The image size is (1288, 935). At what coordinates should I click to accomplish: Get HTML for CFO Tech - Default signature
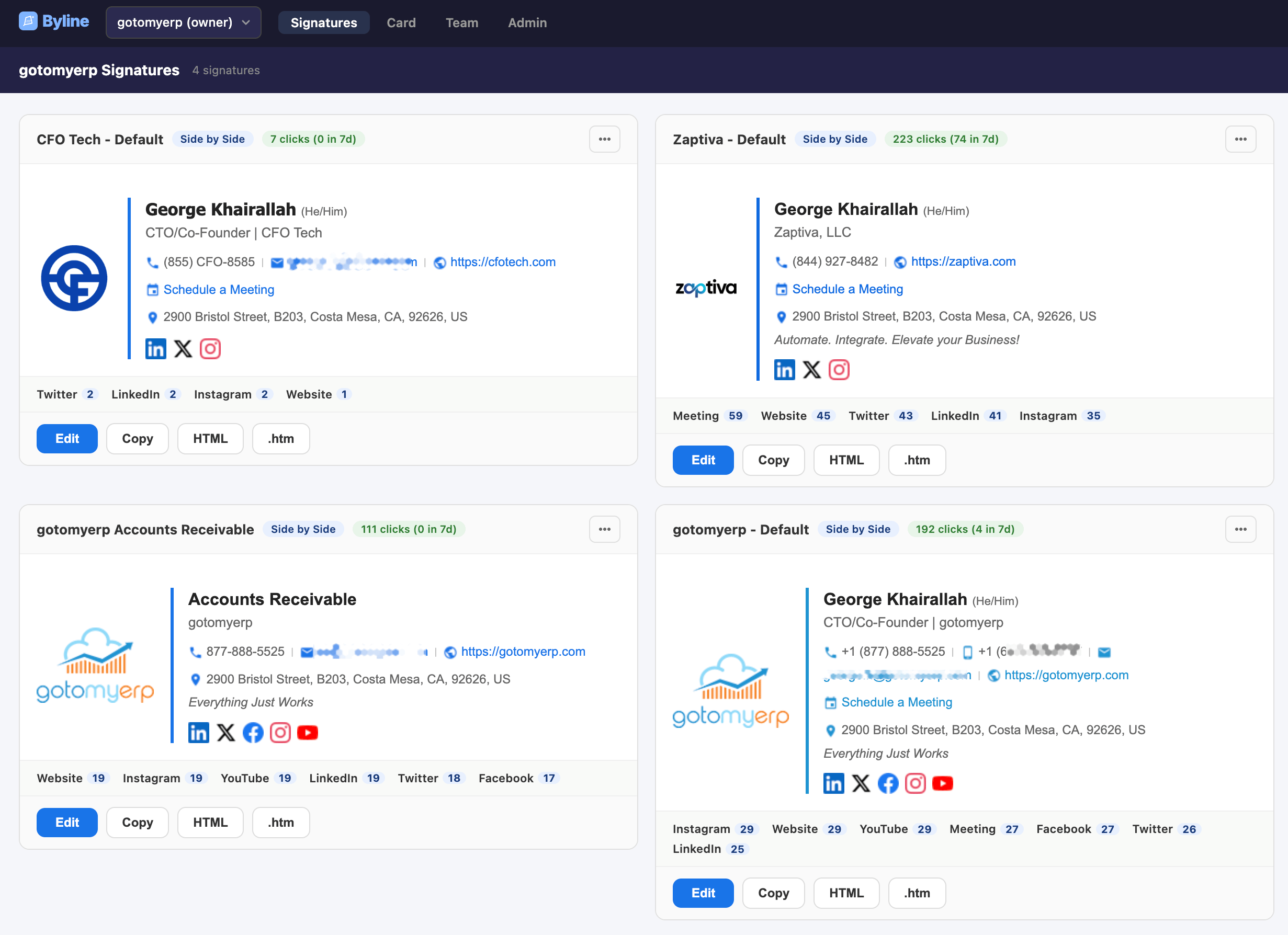click(210, 439)
